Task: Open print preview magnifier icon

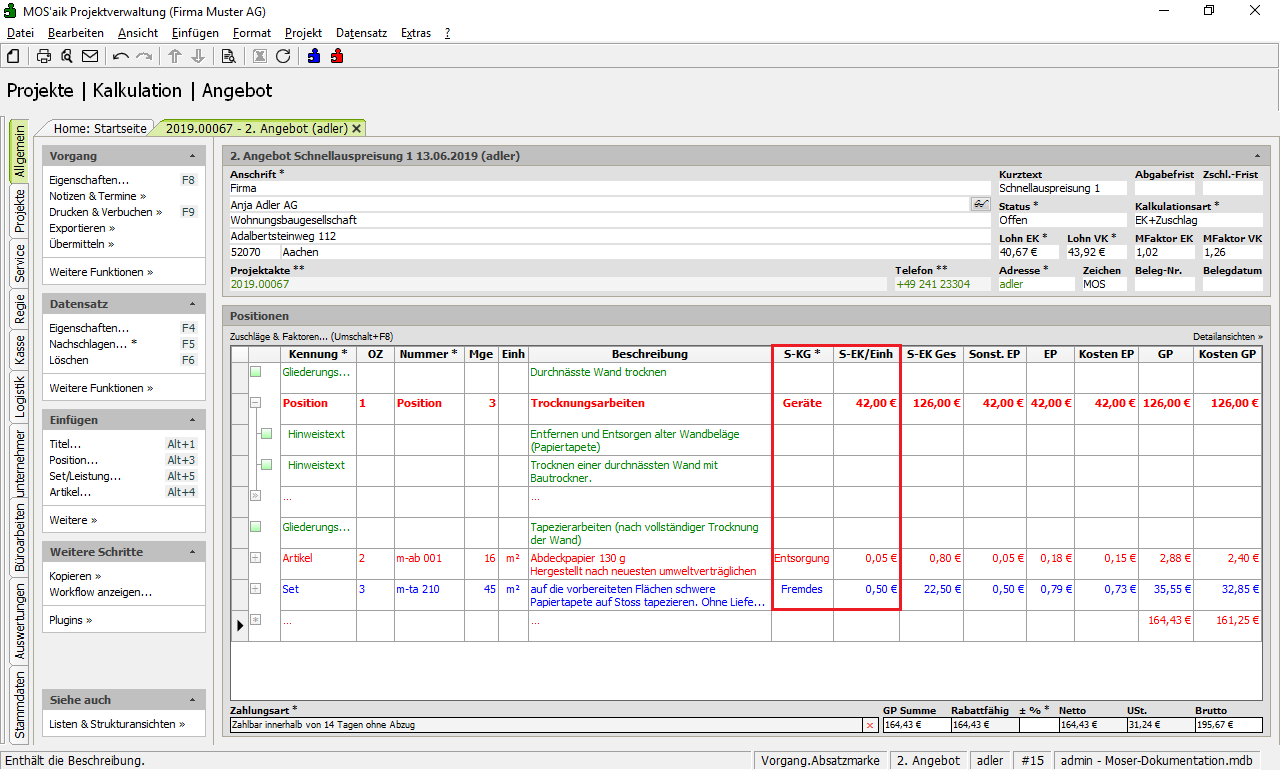Action: 67,56
